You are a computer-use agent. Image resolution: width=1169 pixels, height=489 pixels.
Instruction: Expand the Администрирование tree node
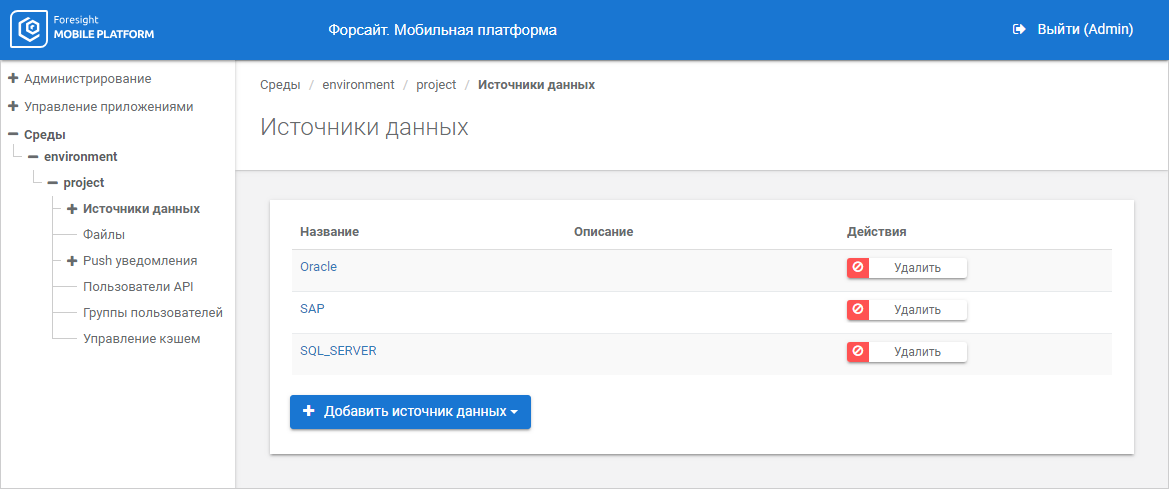[13, 78]
